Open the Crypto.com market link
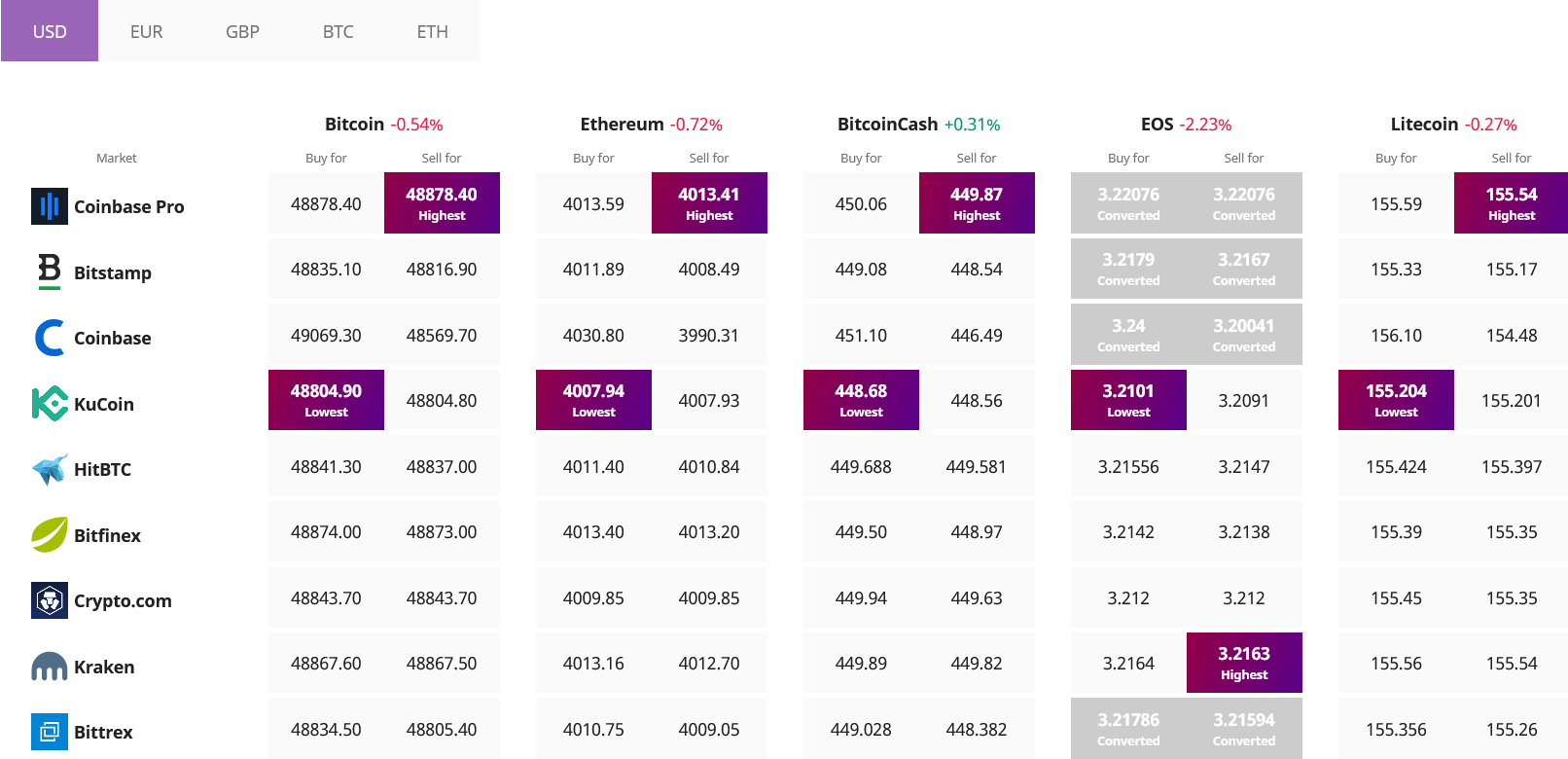1568x759 pixels. coord(123,600)
